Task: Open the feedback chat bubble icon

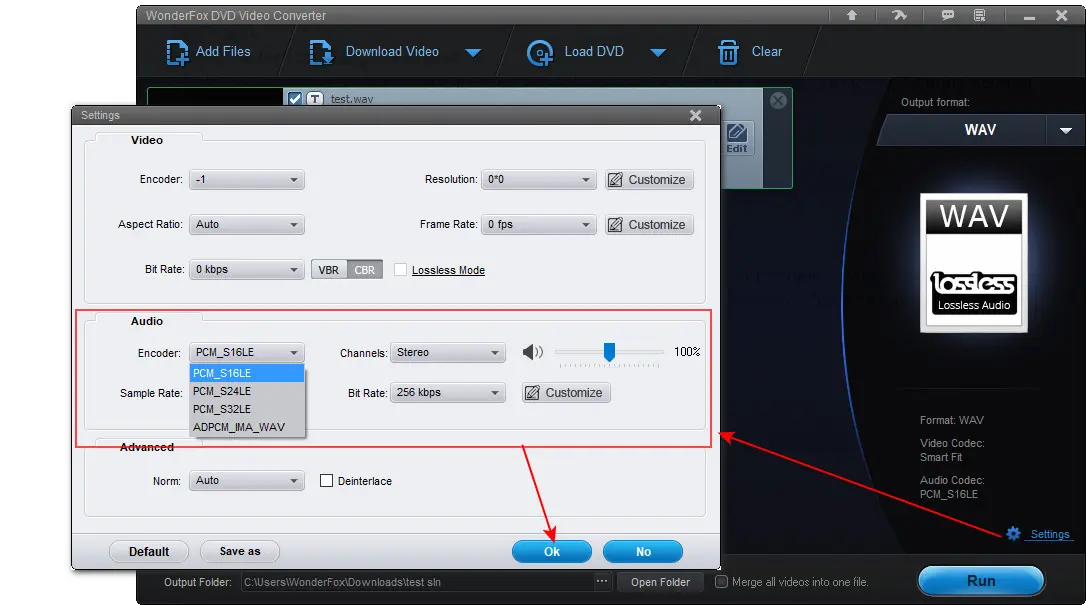Action: click(x=947, y=15)
